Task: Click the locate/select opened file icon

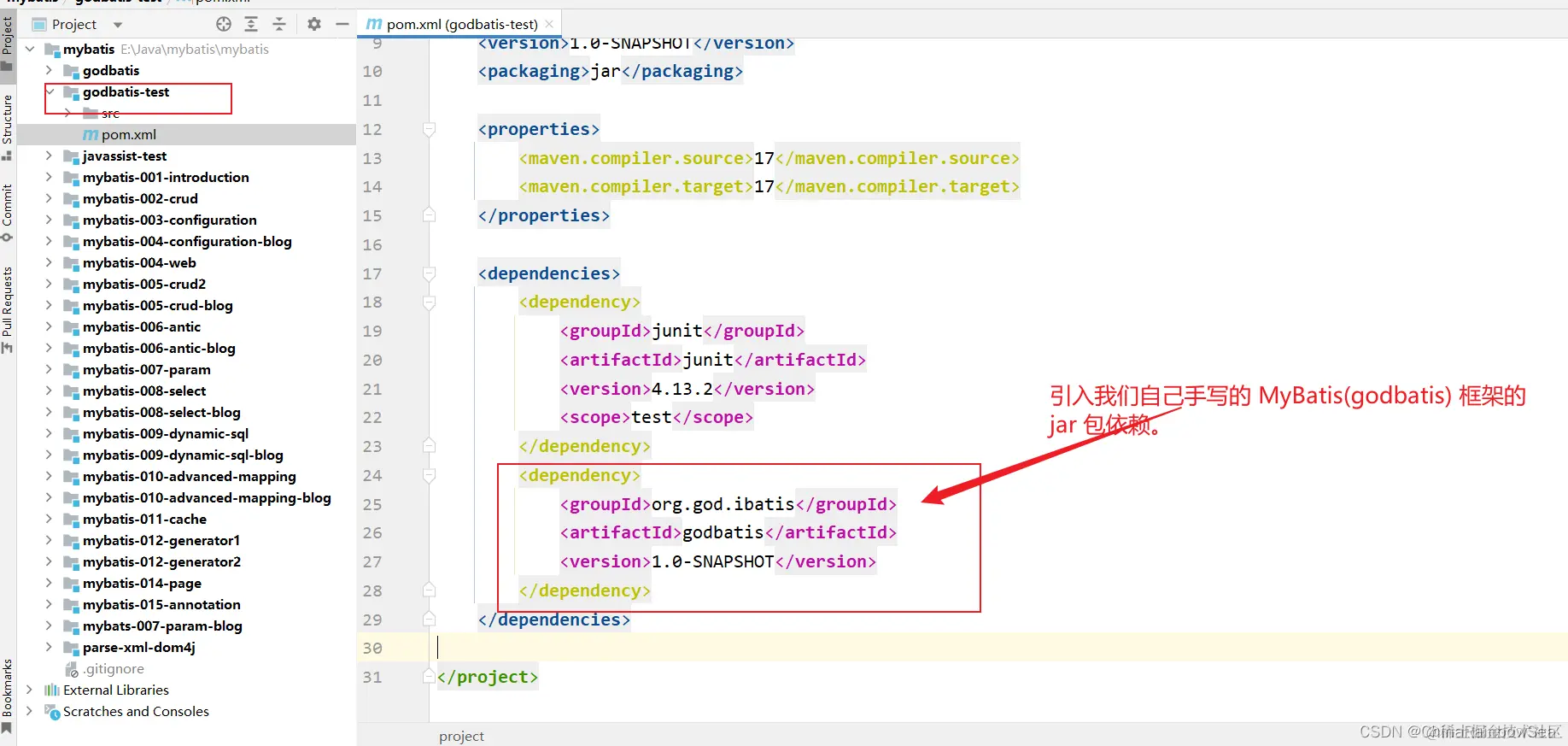Action: pyautogui.click(x=224, y=24)
